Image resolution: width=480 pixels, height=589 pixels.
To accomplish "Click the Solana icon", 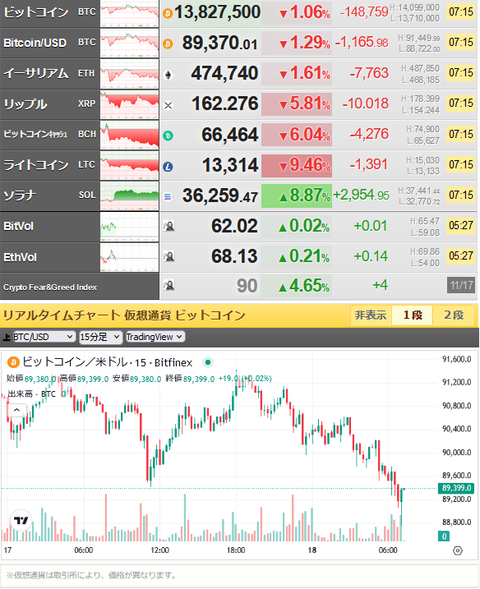I will 168,196.
